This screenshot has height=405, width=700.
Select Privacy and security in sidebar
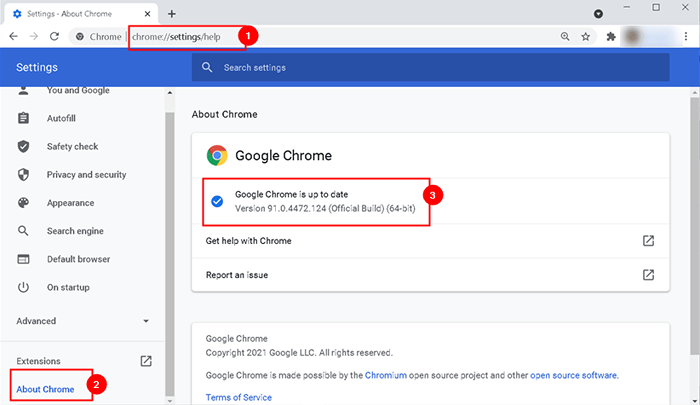pyautogui.click(x=86, y=174)
